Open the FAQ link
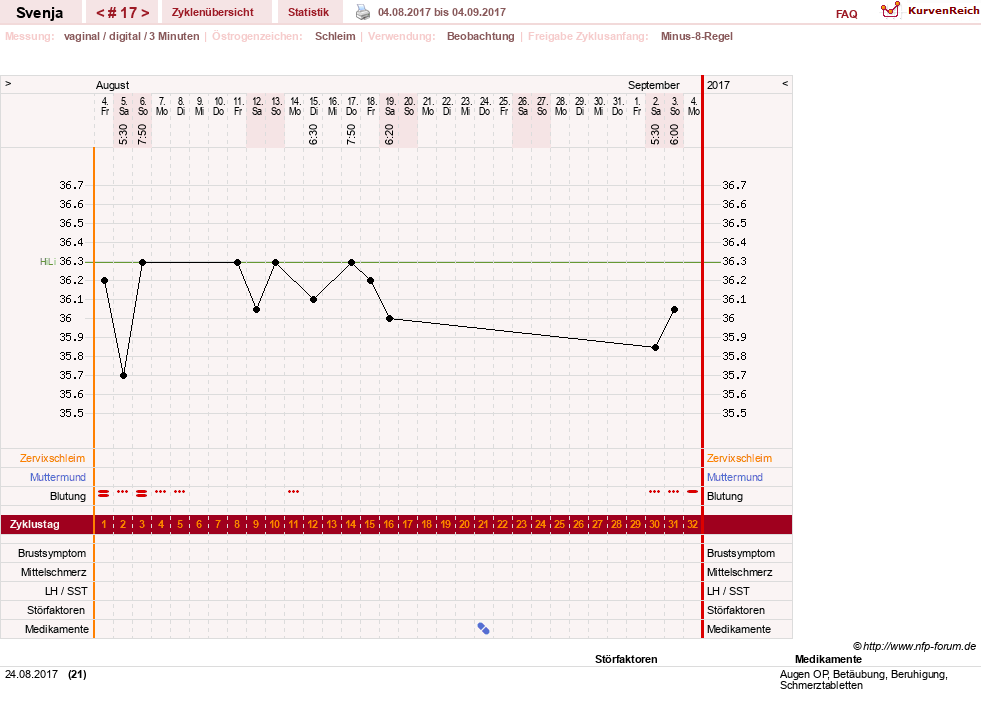This screenshot has width=981, height=712. pos(846,14)
